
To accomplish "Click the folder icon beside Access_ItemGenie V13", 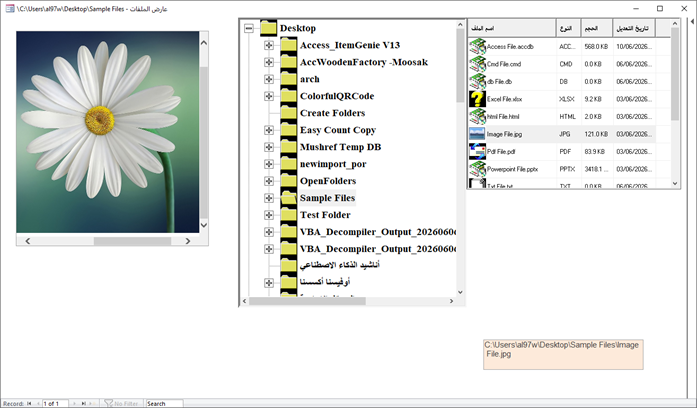I will click(x=288, y=45).
